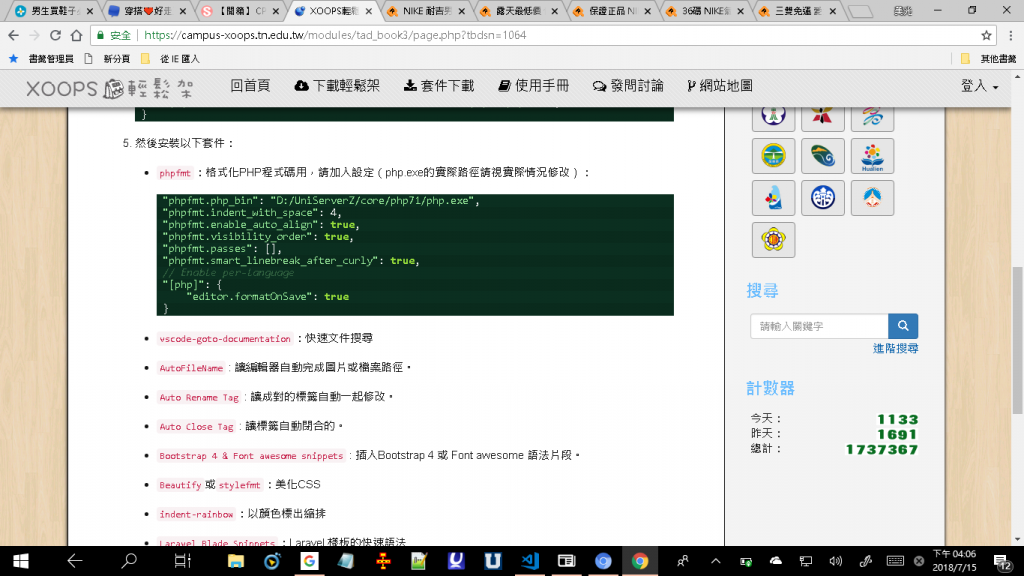Go back with browser back arrow

coord(14,35)
